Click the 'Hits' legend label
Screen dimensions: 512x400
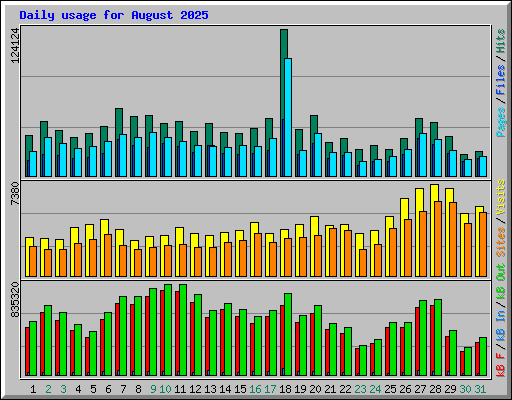500,41
